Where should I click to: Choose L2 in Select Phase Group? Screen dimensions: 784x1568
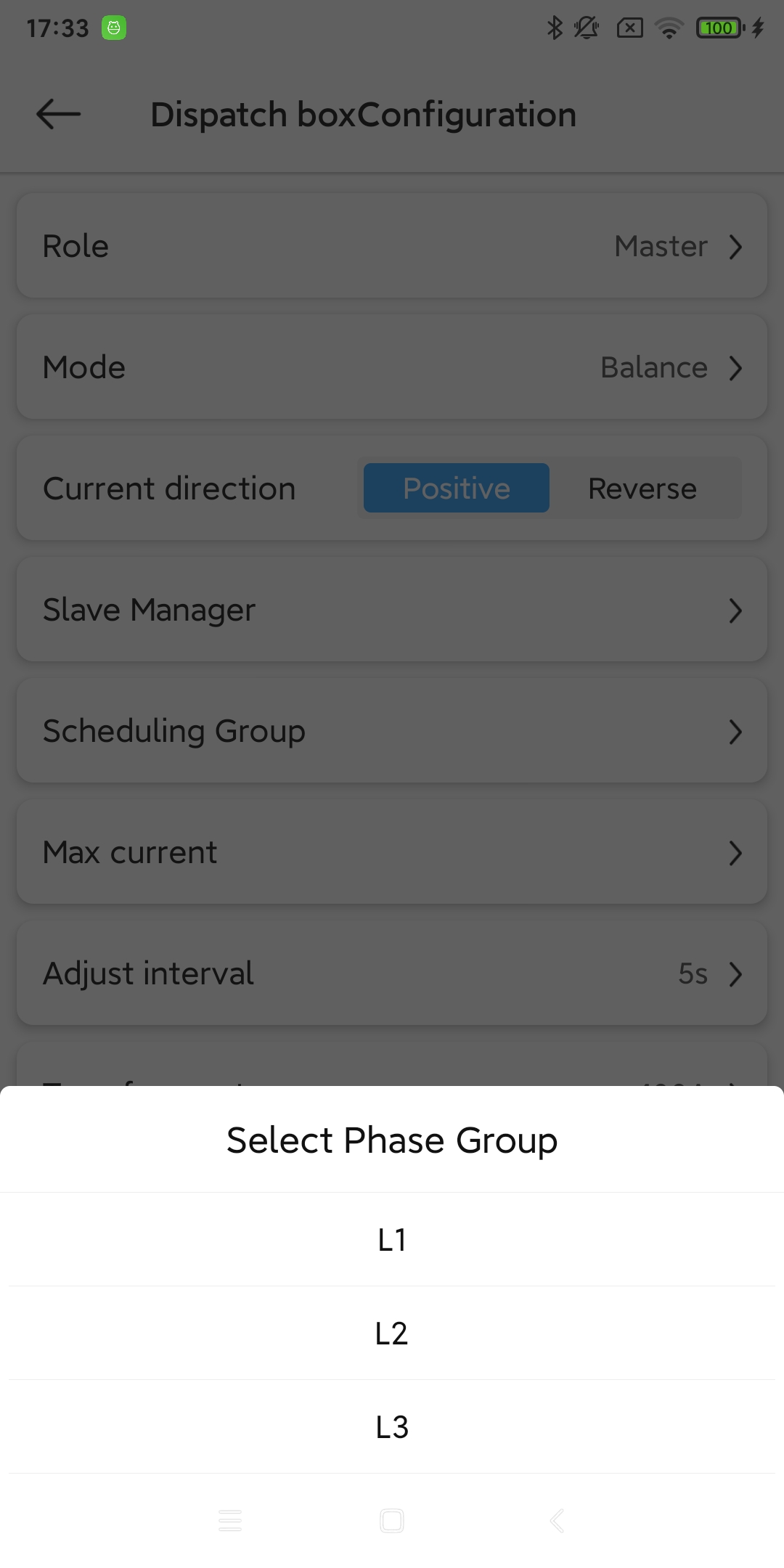pos(392,1334)
